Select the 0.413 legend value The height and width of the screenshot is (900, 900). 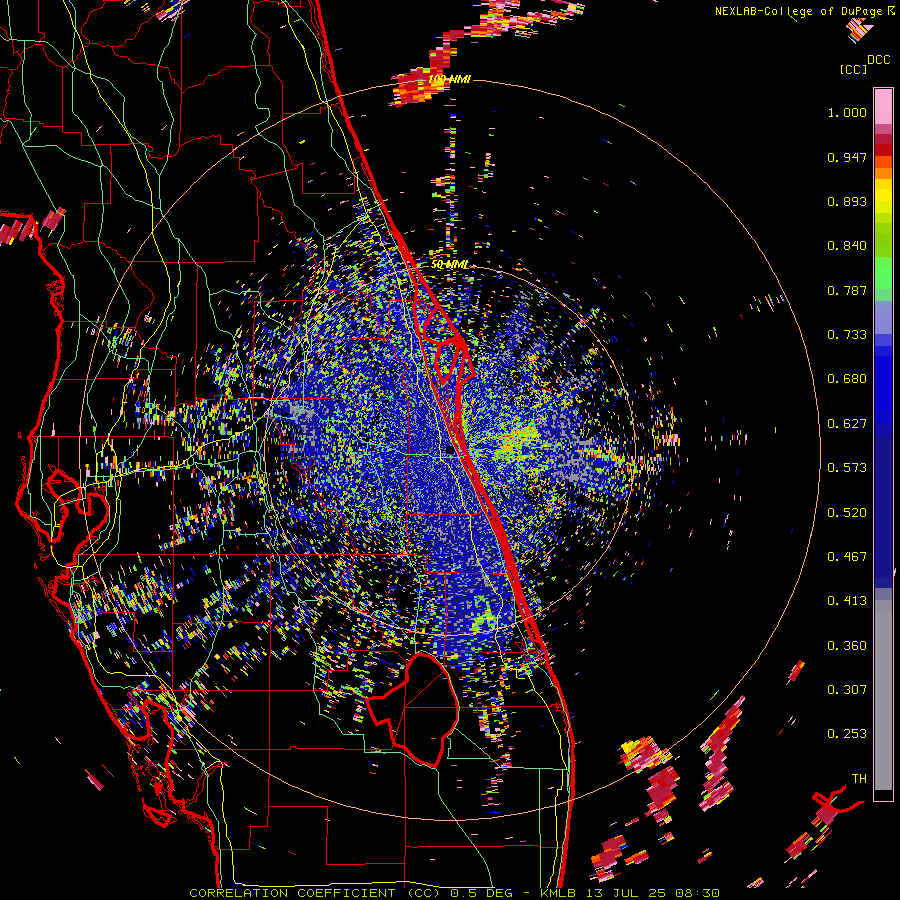pos(847,601)
